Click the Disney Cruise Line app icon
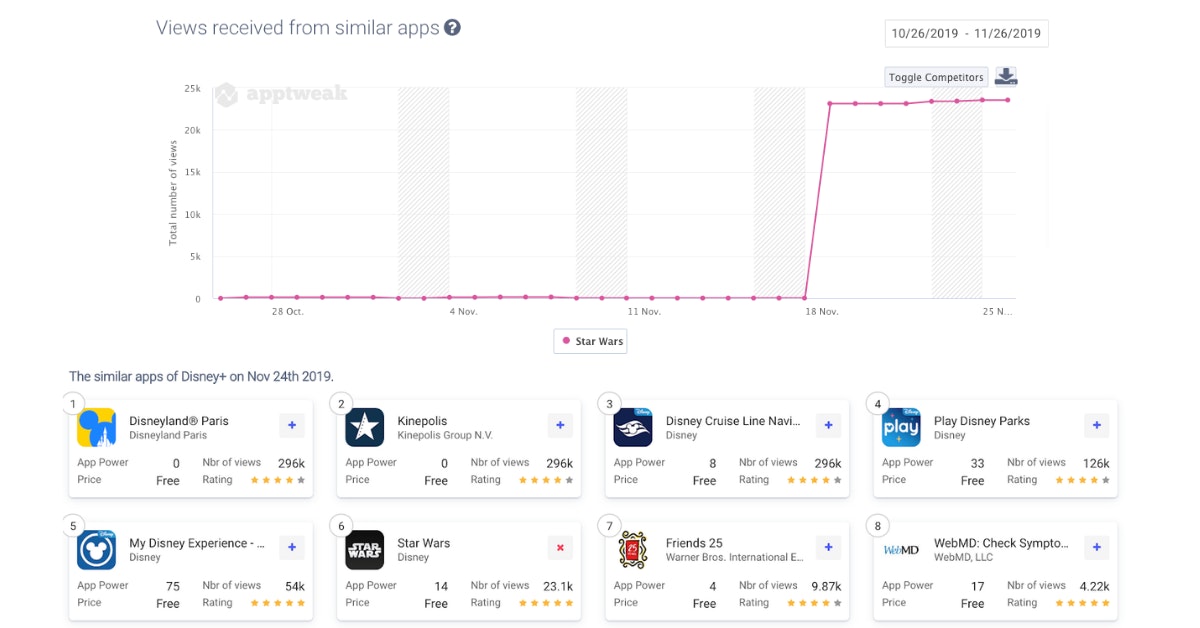This screenshot has height=628, width=1200. coord(633,427)
